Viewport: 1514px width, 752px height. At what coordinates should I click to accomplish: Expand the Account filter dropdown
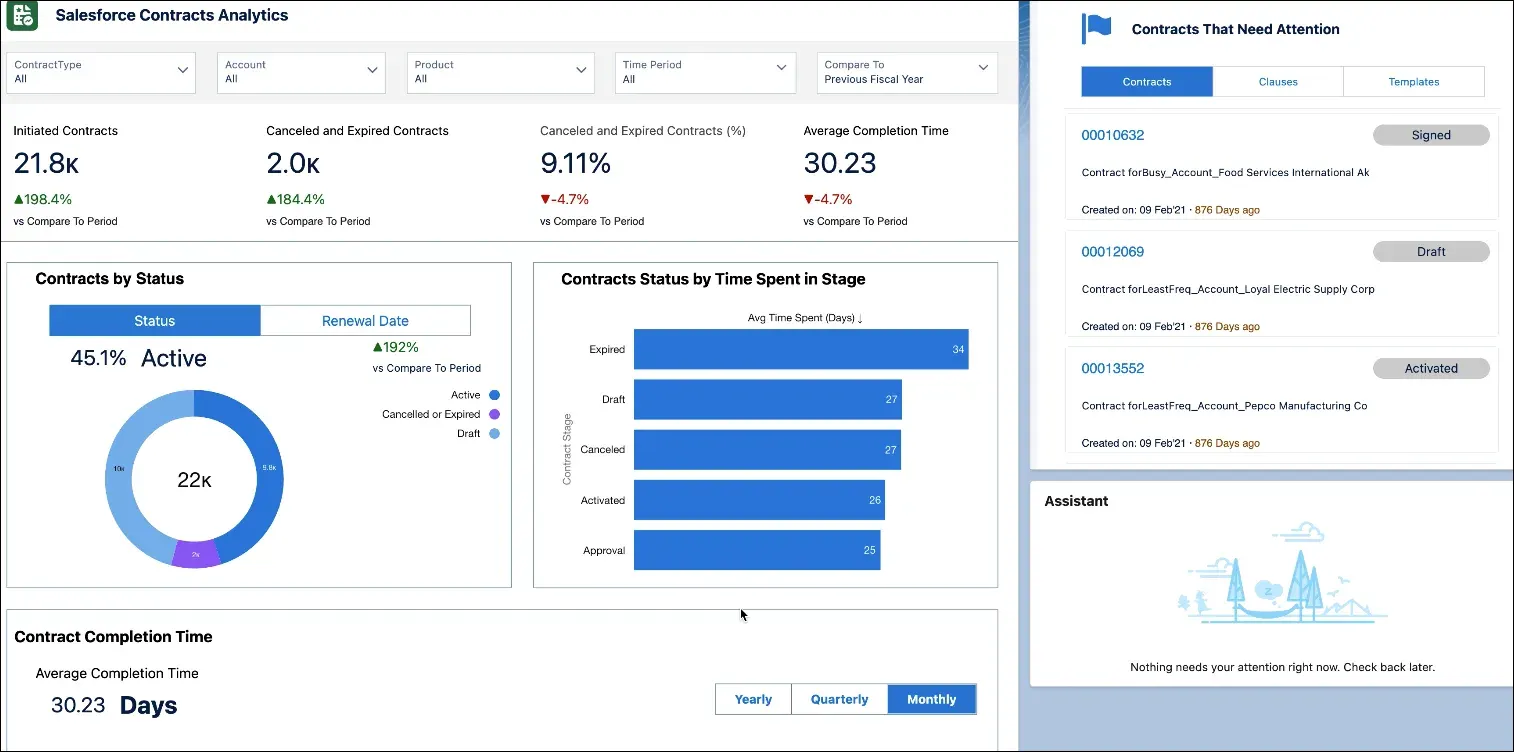[372, 72]
